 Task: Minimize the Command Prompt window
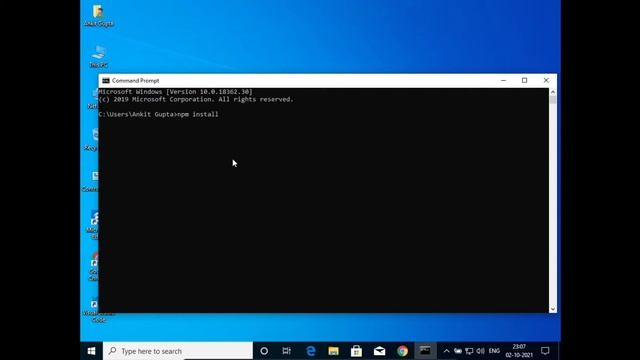coord(503,80)
